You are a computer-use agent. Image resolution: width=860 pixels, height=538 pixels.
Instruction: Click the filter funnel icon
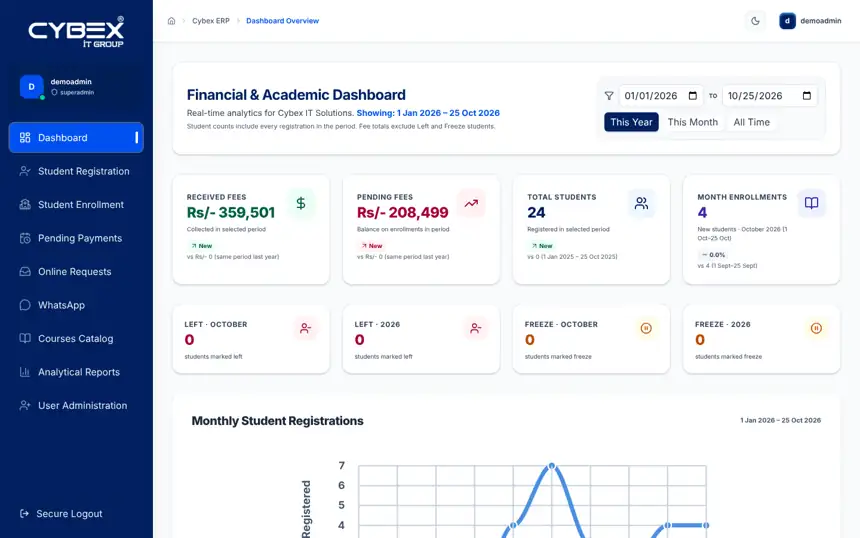[609, 96]
